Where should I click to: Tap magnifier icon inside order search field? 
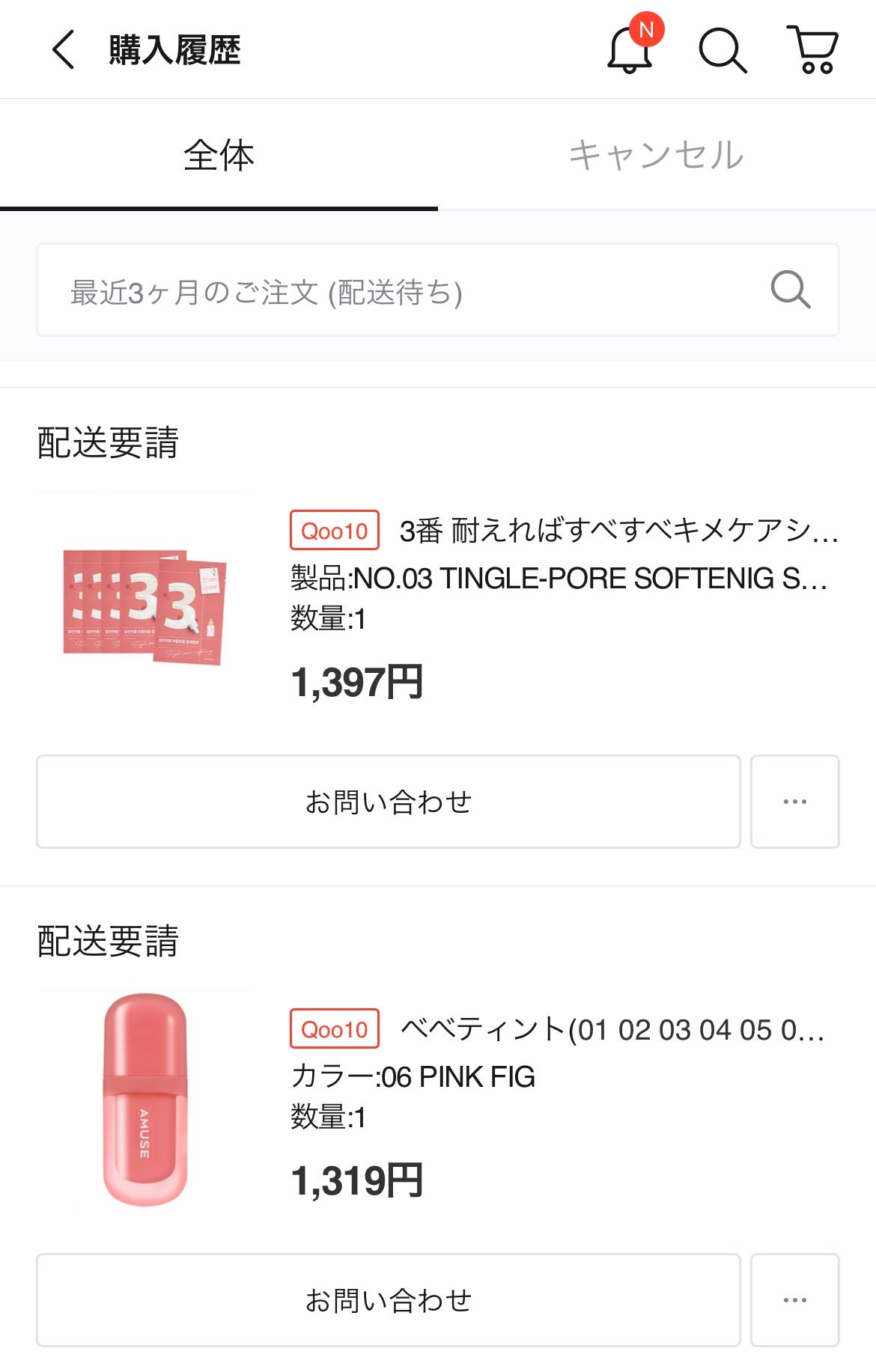pos(790,290)
